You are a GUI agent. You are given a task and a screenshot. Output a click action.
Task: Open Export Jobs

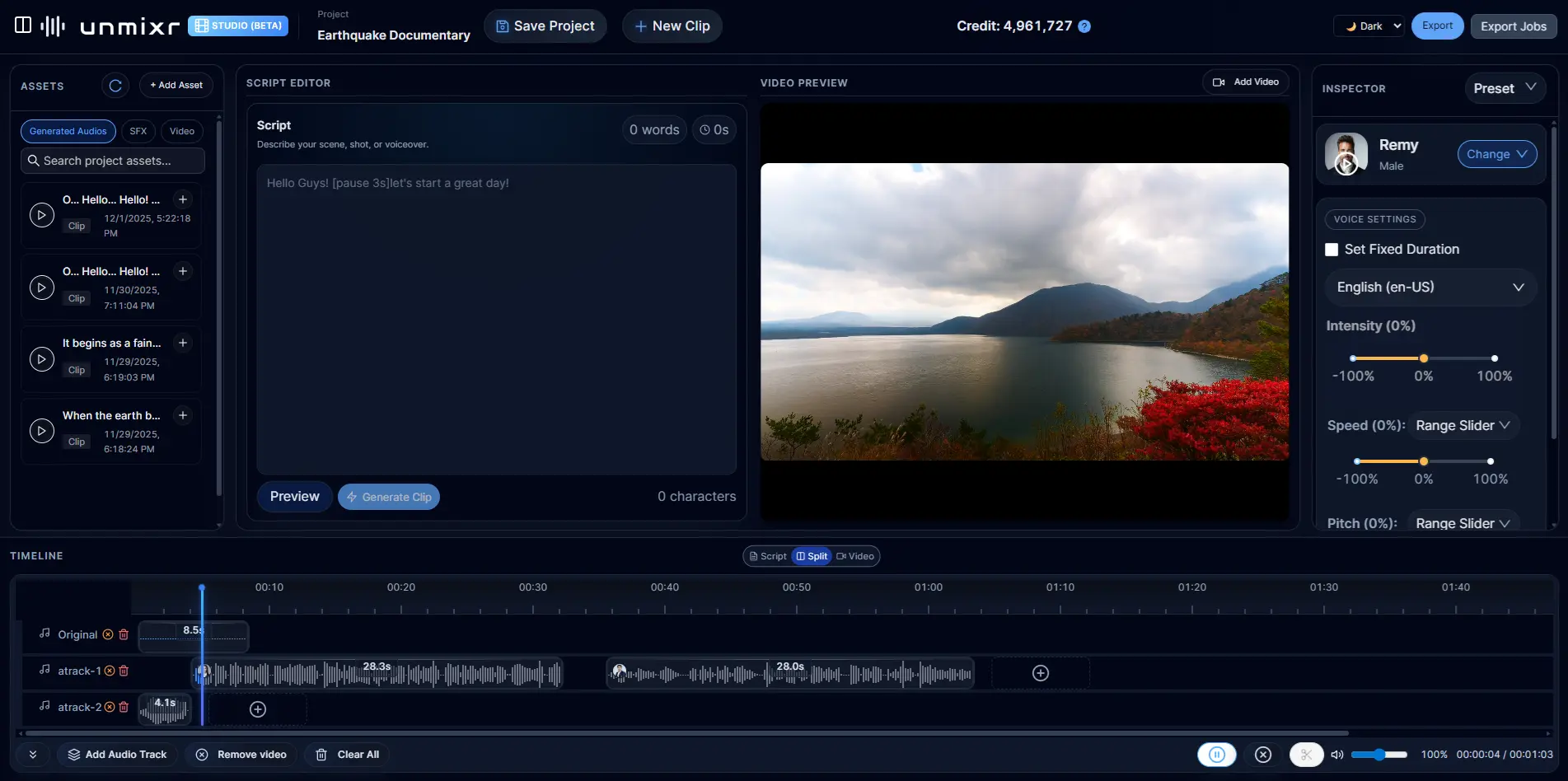pos(1513,26)
